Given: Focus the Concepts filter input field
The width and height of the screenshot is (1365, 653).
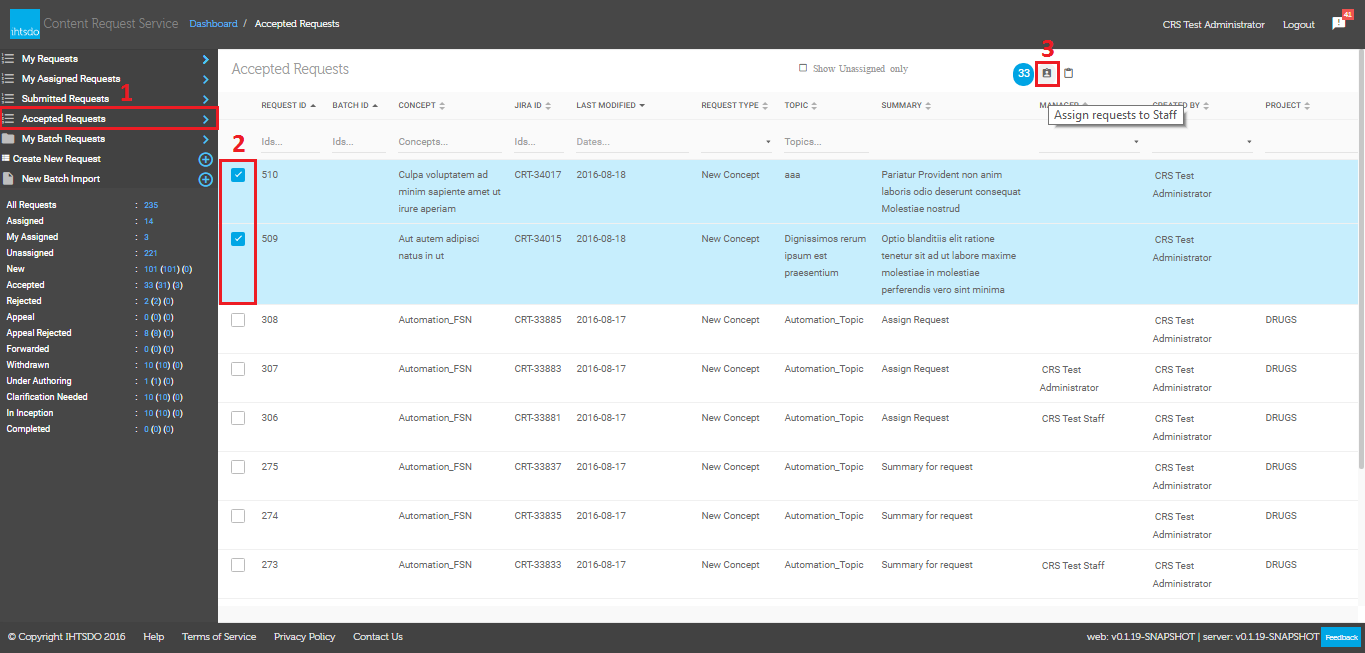Looking at the screenshot, I should (448, 142).
